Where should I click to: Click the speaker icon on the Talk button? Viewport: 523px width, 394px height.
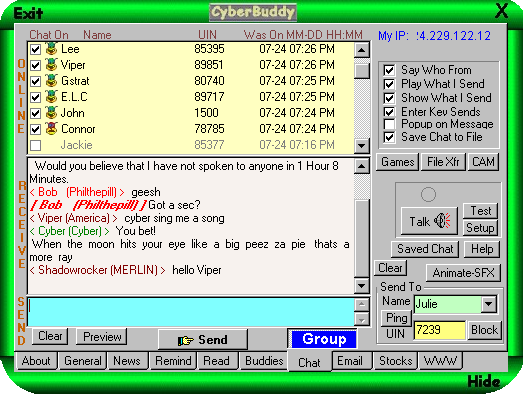442,221
